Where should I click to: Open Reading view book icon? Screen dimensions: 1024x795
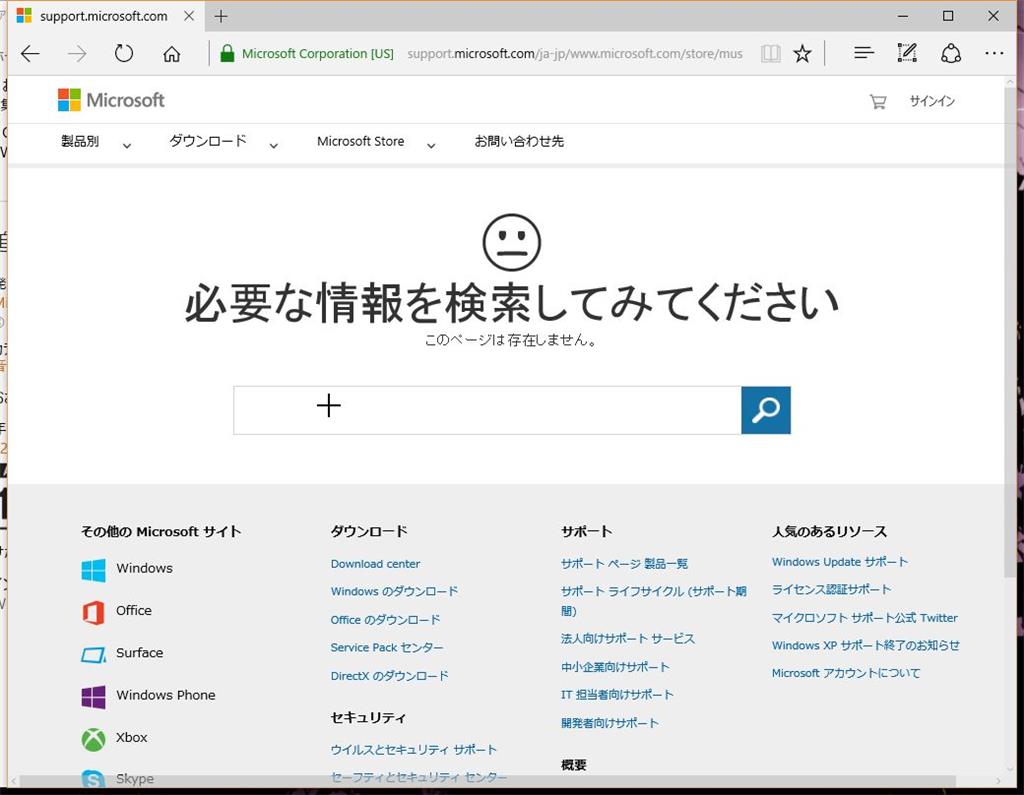coord(771,54)
